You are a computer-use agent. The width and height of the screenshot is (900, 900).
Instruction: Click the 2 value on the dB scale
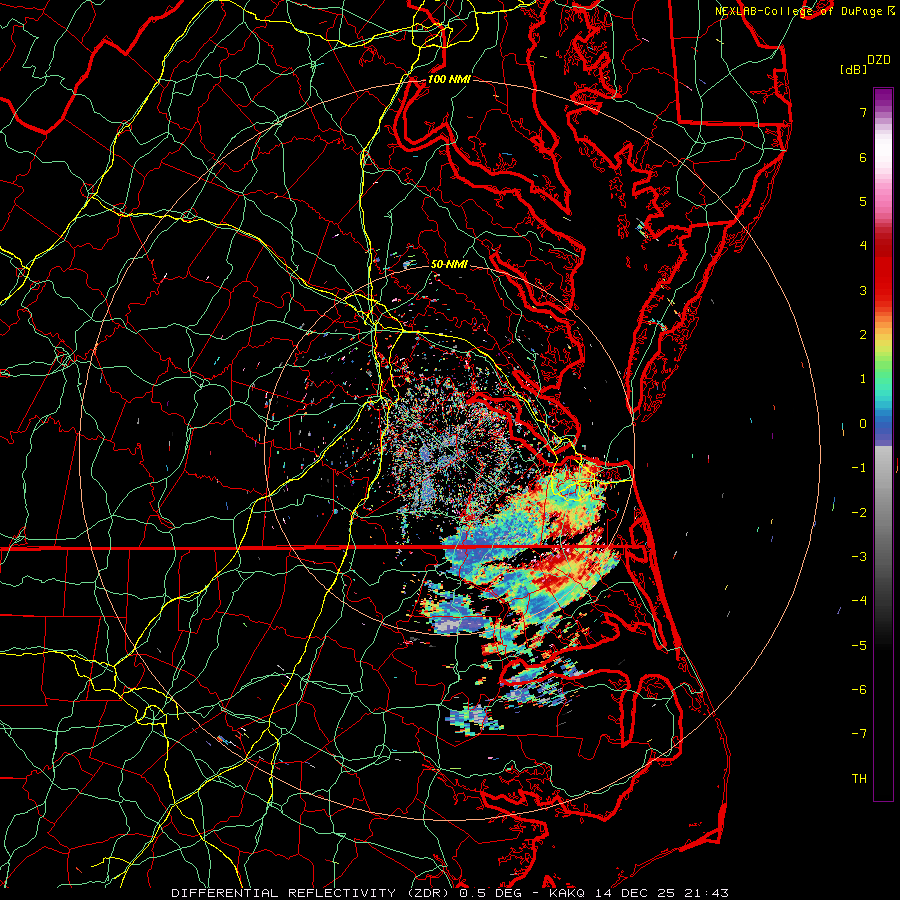coord(863,335)
